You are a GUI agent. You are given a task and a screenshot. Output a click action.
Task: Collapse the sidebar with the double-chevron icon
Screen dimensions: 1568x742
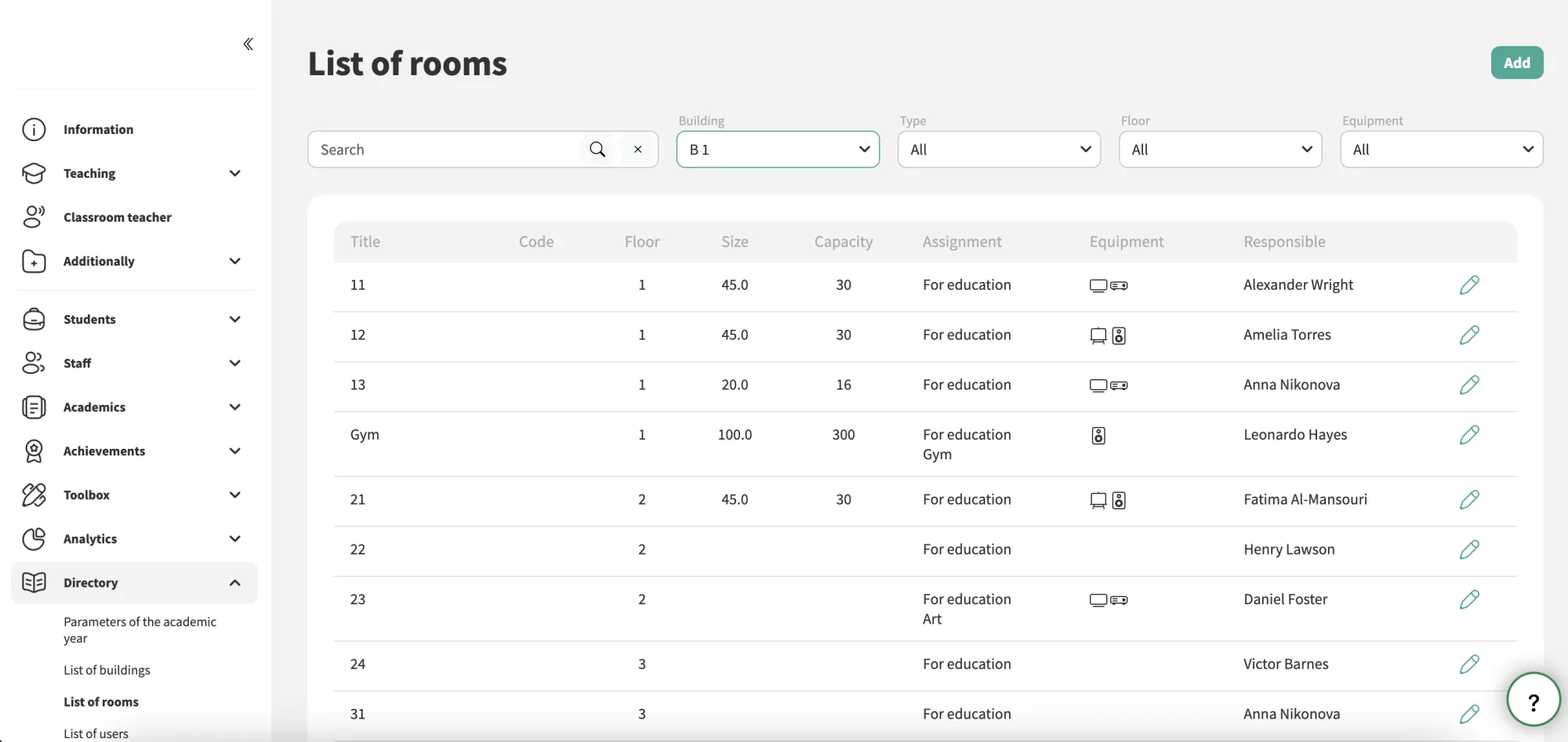point(249,44)
